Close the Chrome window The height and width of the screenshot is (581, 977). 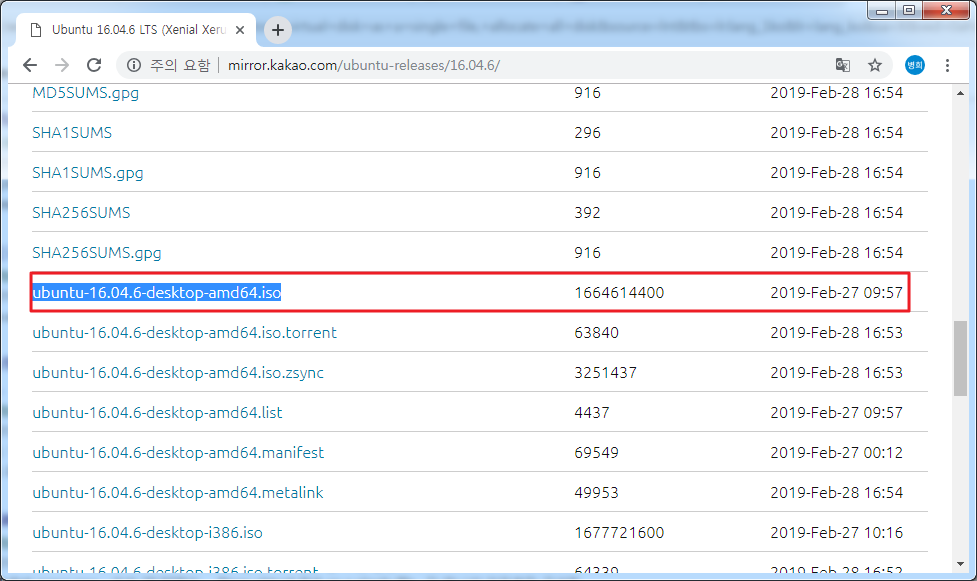tap(946, 11)
